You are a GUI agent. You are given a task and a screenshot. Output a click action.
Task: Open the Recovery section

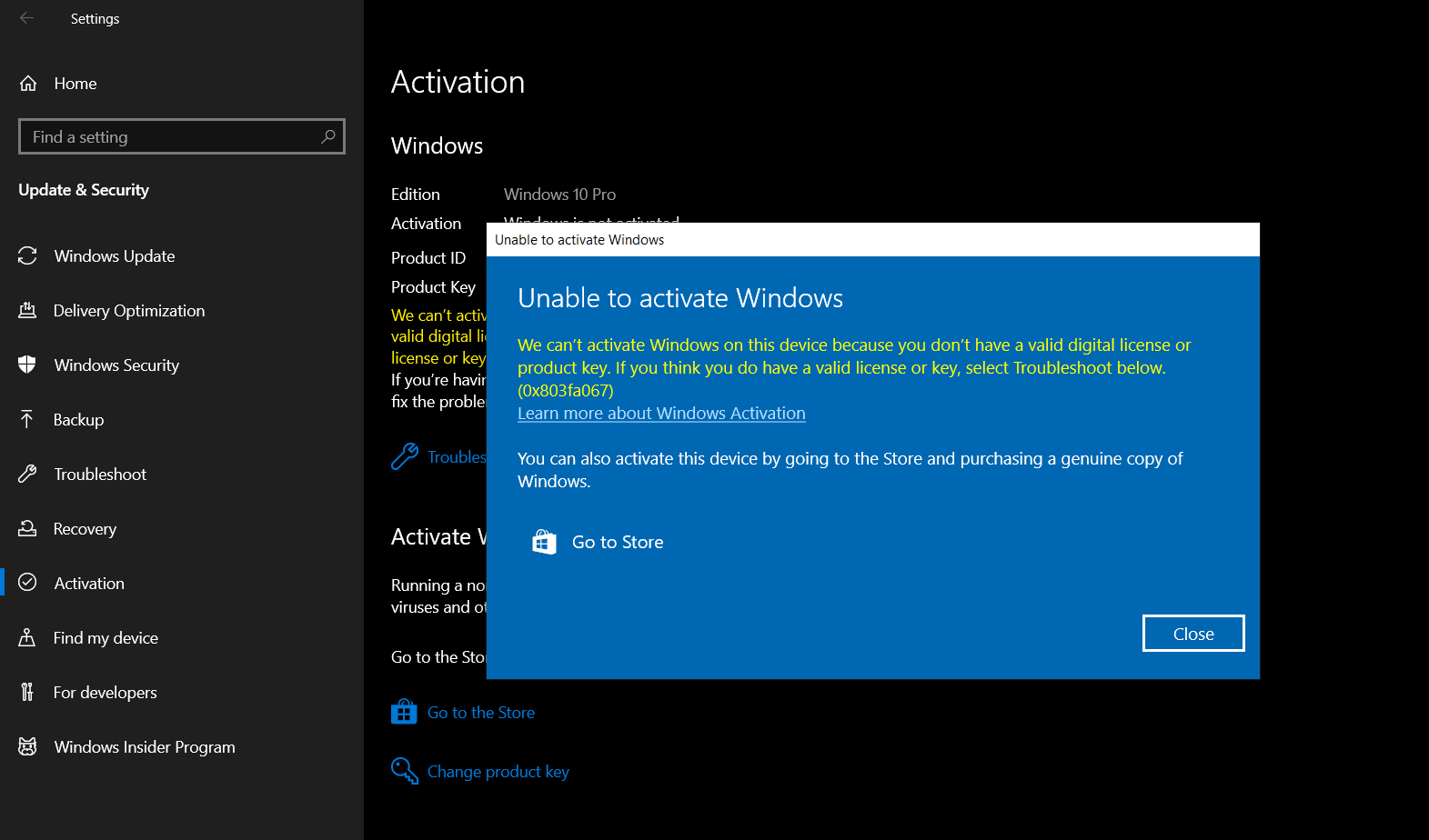coord(85,529)
